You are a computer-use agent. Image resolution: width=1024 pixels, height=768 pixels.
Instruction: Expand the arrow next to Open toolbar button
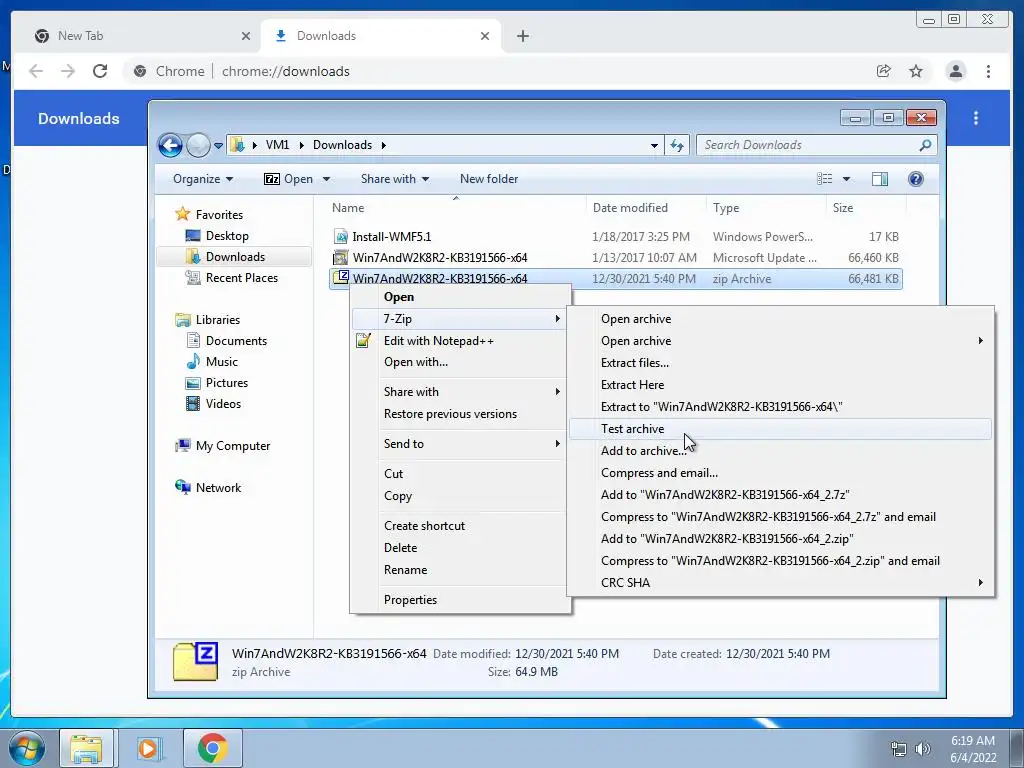(x=327, y=179)
